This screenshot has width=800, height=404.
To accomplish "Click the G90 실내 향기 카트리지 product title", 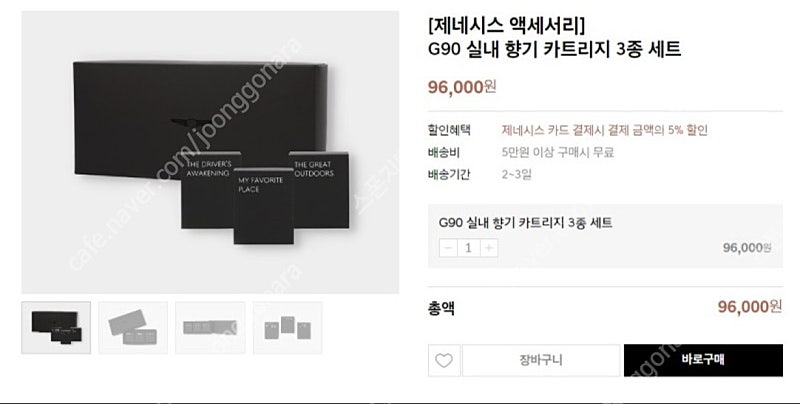I will point(555,49).
